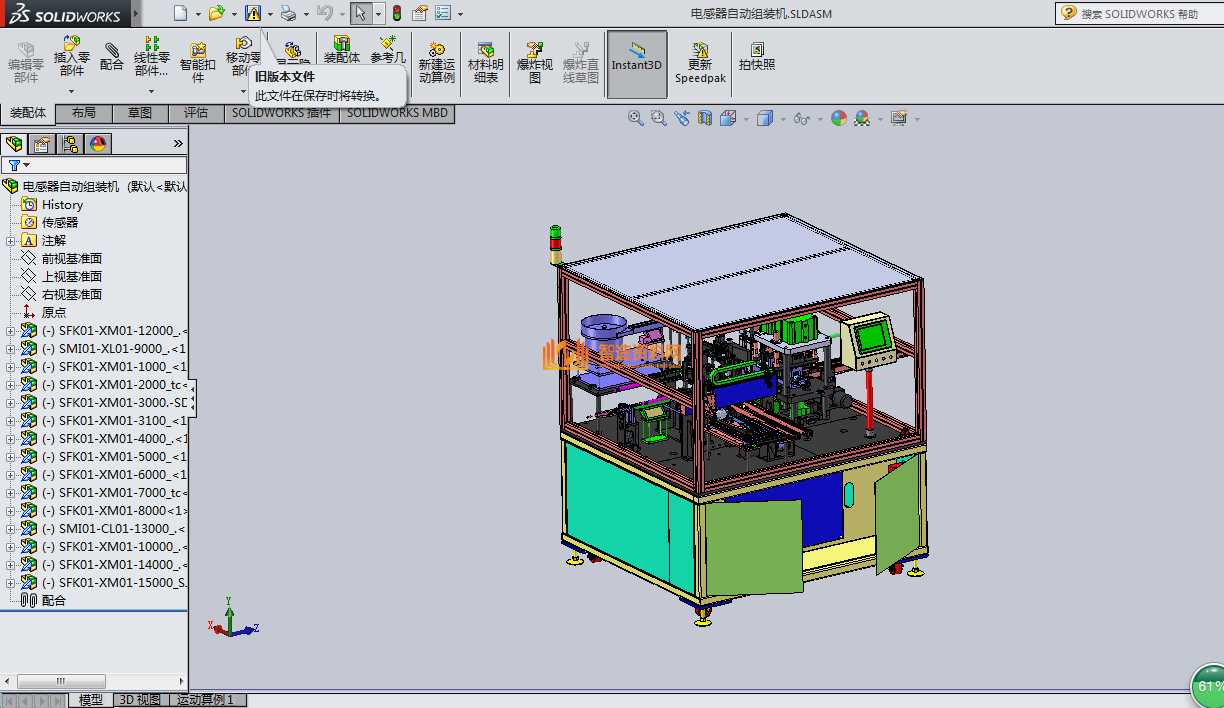Click the Previous View icon

[x=682, y=118]
